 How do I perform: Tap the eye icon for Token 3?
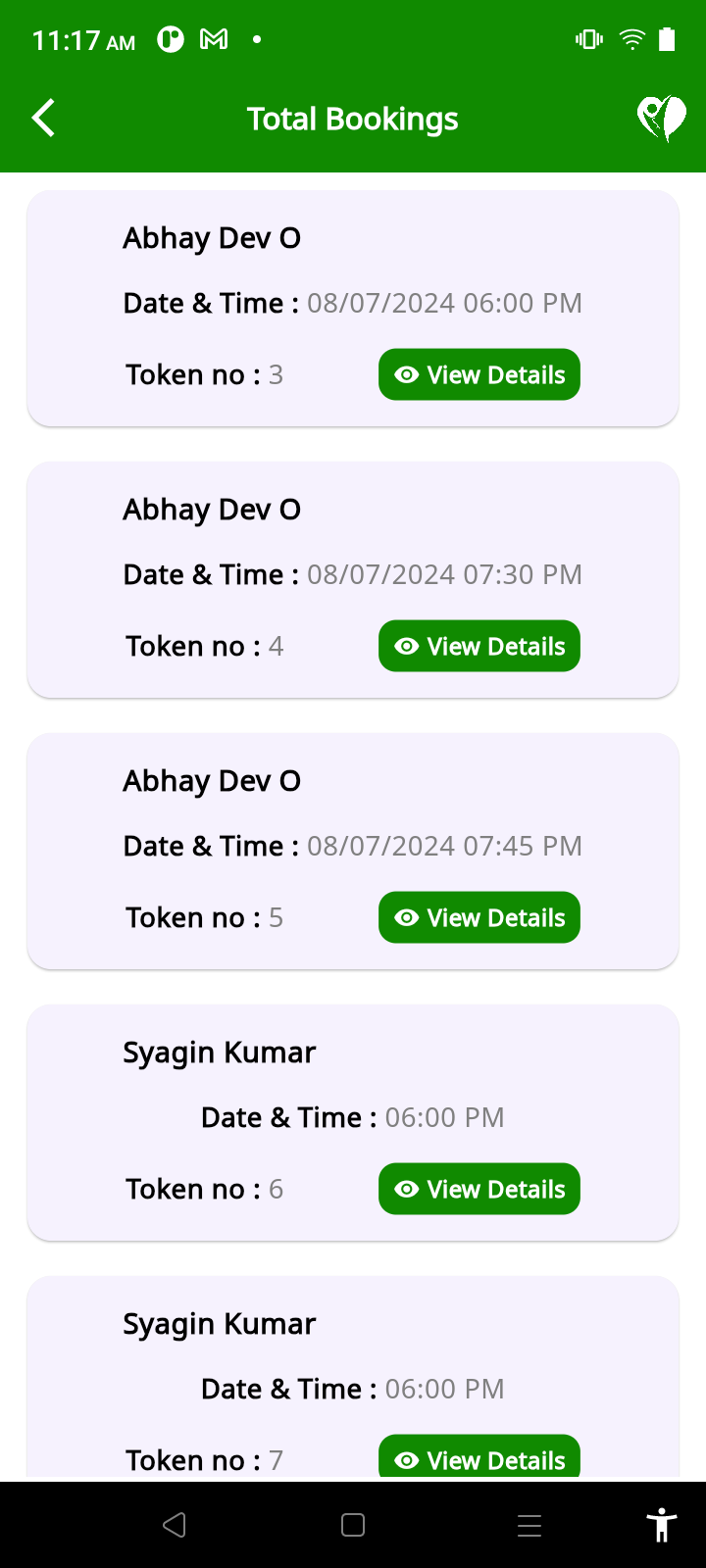click(406, 375)
